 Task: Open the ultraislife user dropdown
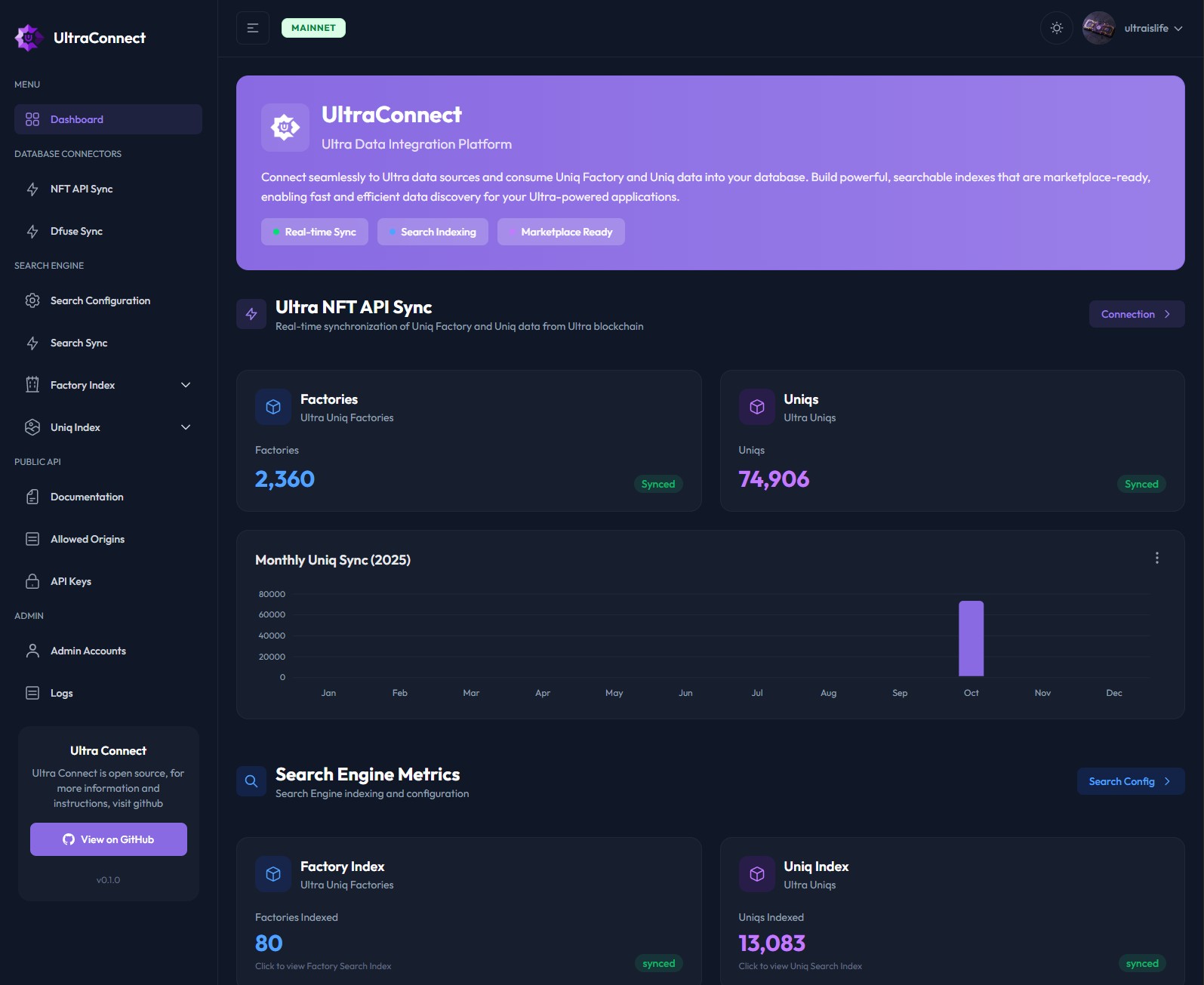1133,28
